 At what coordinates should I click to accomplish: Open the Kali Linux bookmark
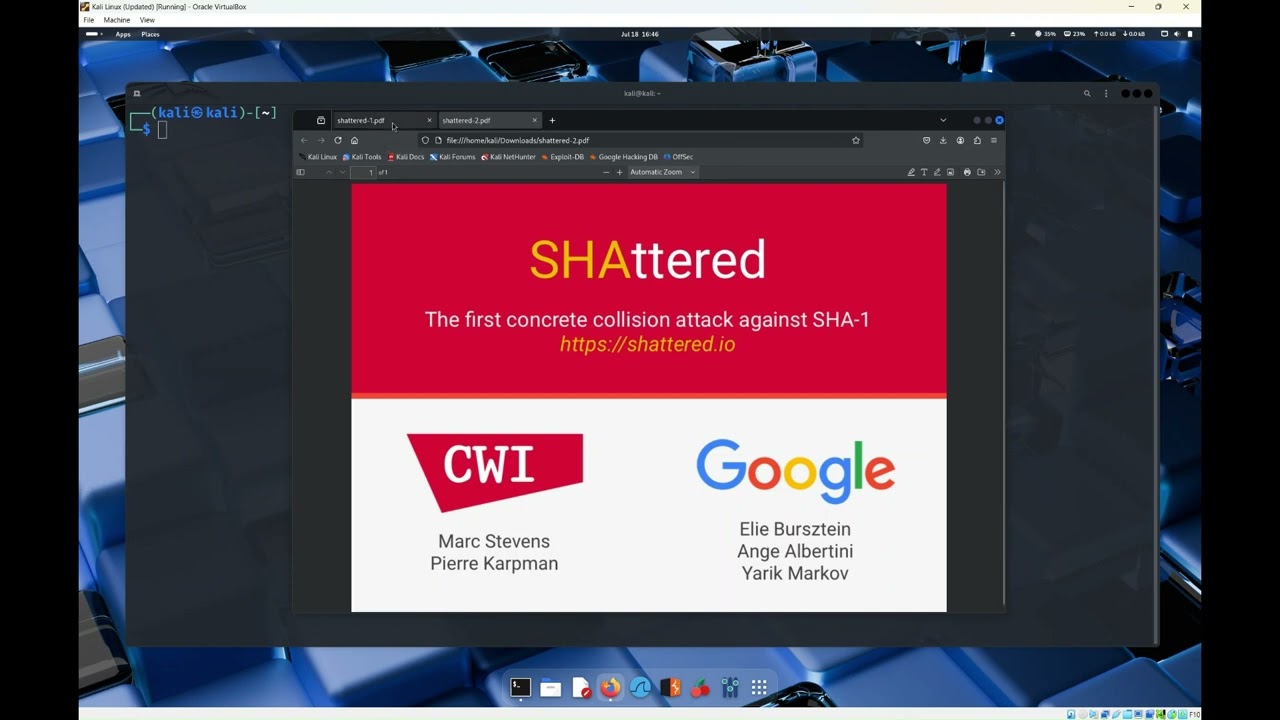point(318,157)
